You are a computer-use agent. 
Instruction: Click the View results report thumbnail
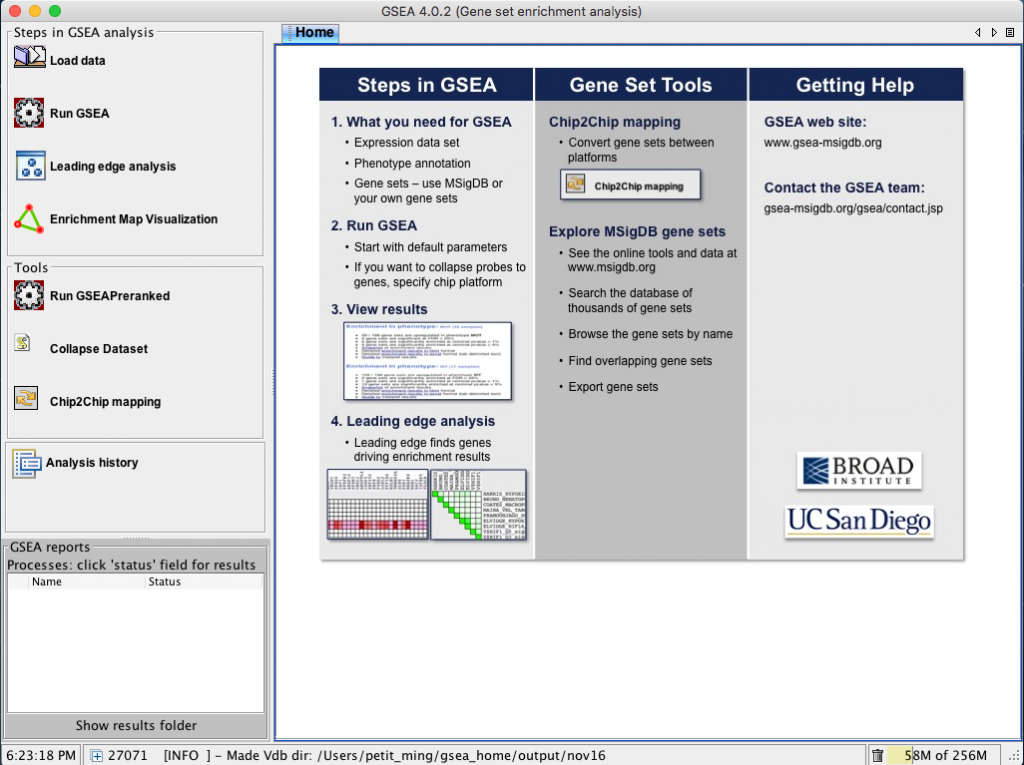(427, 361)
